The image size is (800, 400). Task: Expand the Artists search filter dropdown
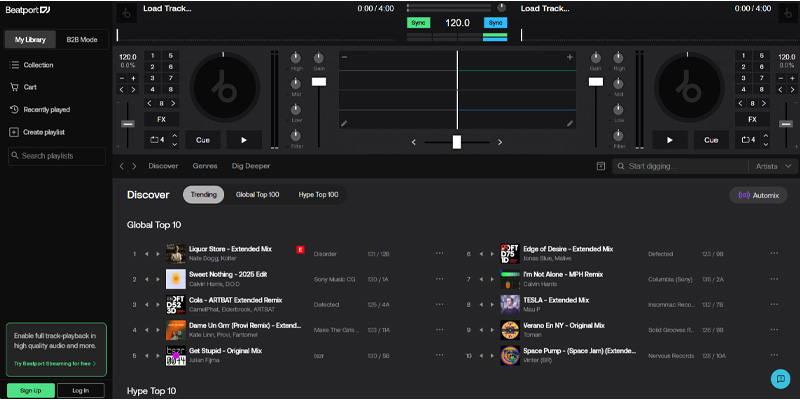pyautogui.click(x=775, y=166)
